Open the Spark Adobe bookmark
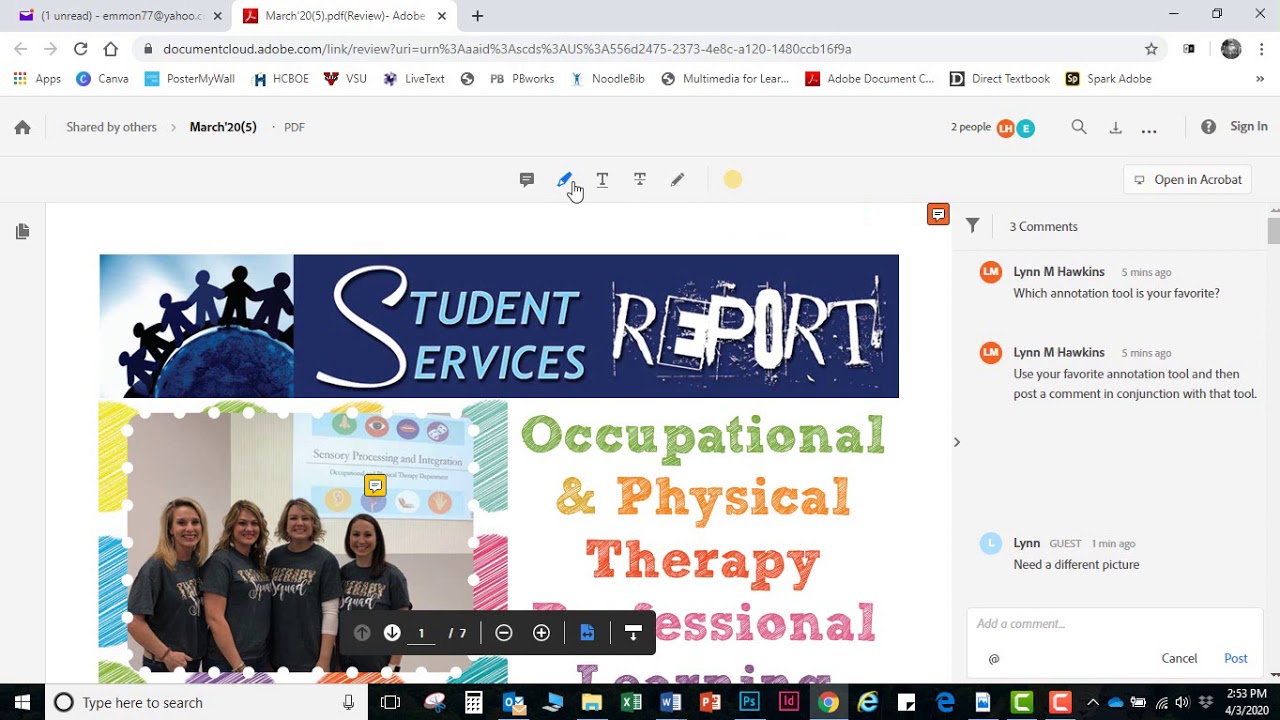Viewport: 1280px width, 720px height. click(1108, 79)
